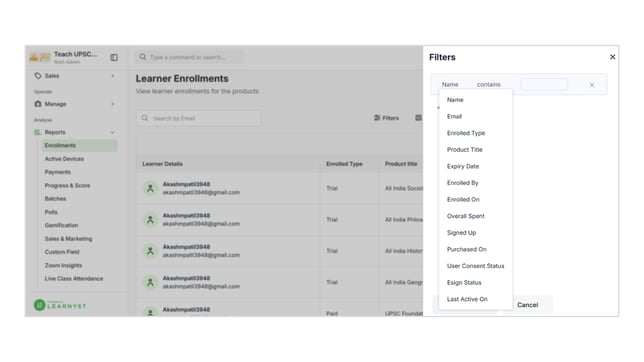Click the Learner Details column header
Image resolution: width=644 pixels, height=362 pixels.
pos(162,164)
